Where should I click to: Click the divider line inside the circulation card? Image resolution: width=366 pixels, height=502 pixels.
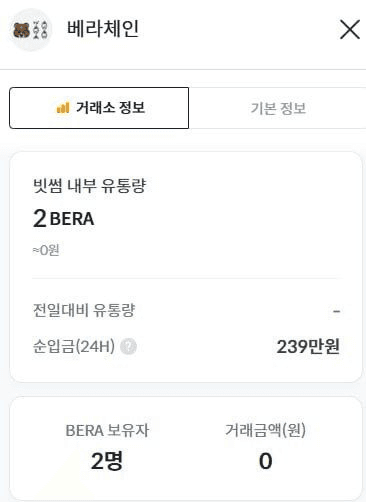pos(187,278)
